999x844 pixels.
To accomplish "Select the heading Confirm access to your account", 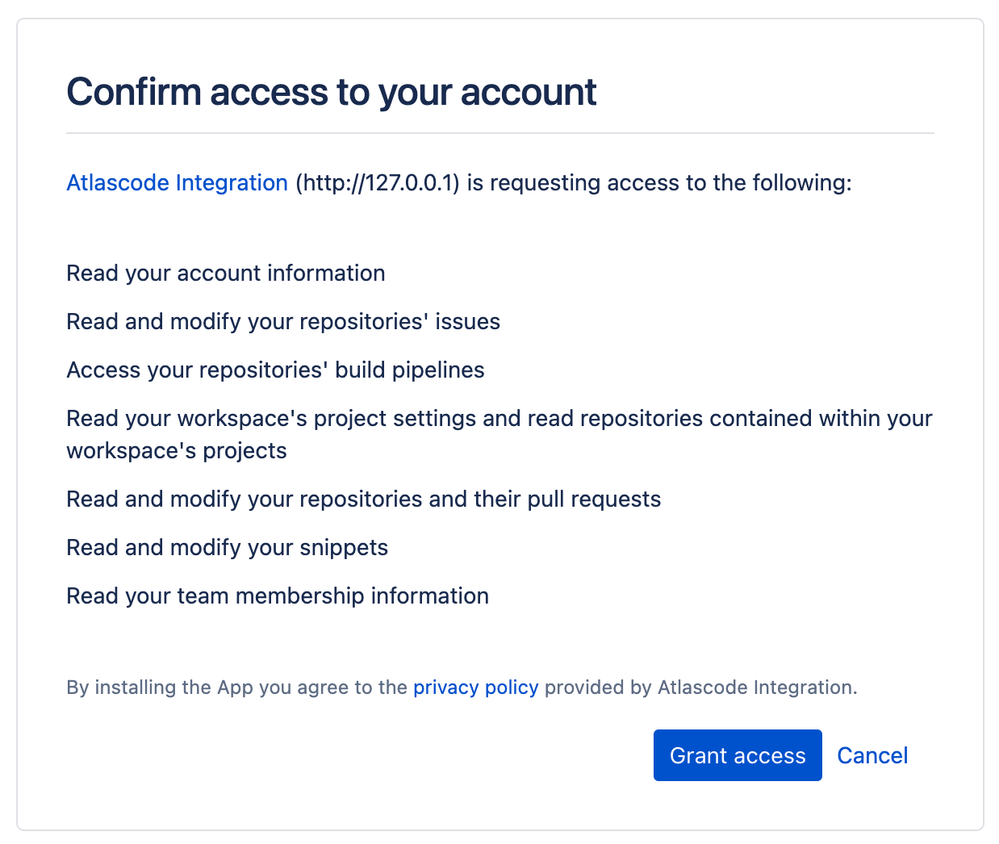I will (330, 91).
